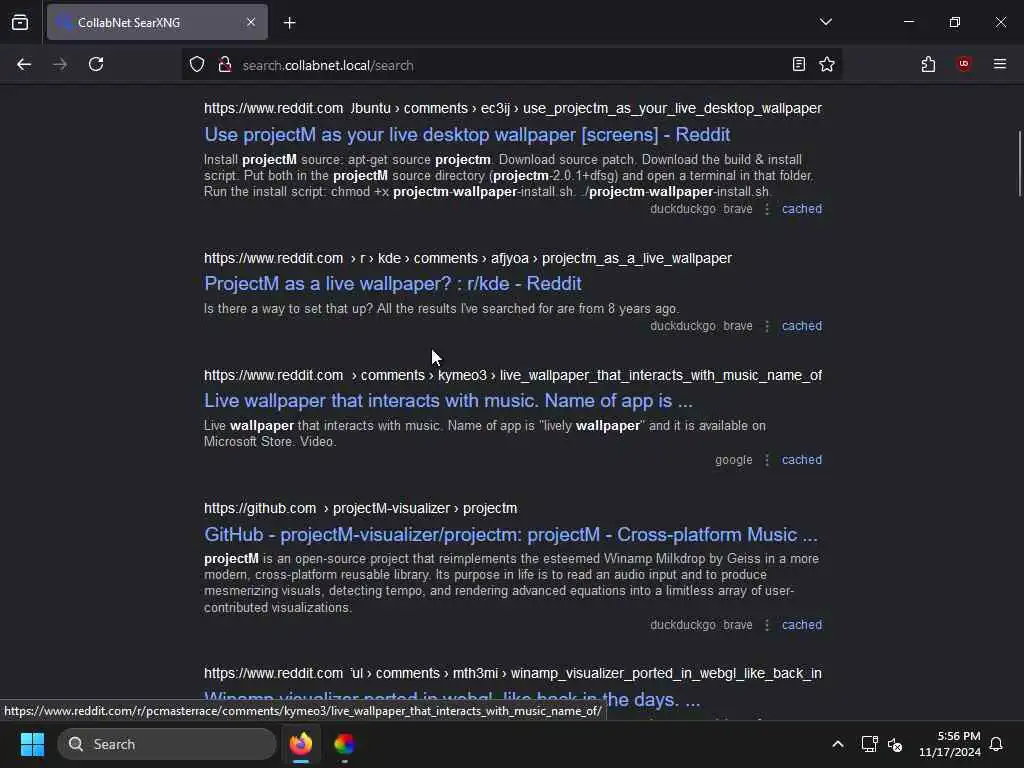1024x768 pixels.
Task: Click the site security padlock icon
Action: click(225, 65)
